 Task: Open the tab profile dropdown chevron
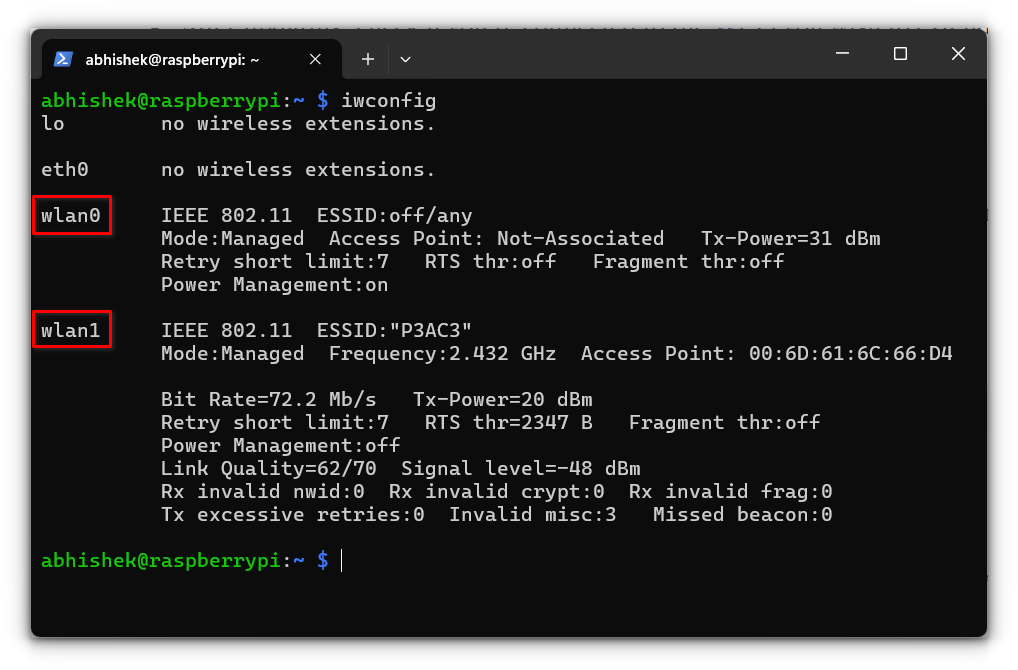point(405,59)
